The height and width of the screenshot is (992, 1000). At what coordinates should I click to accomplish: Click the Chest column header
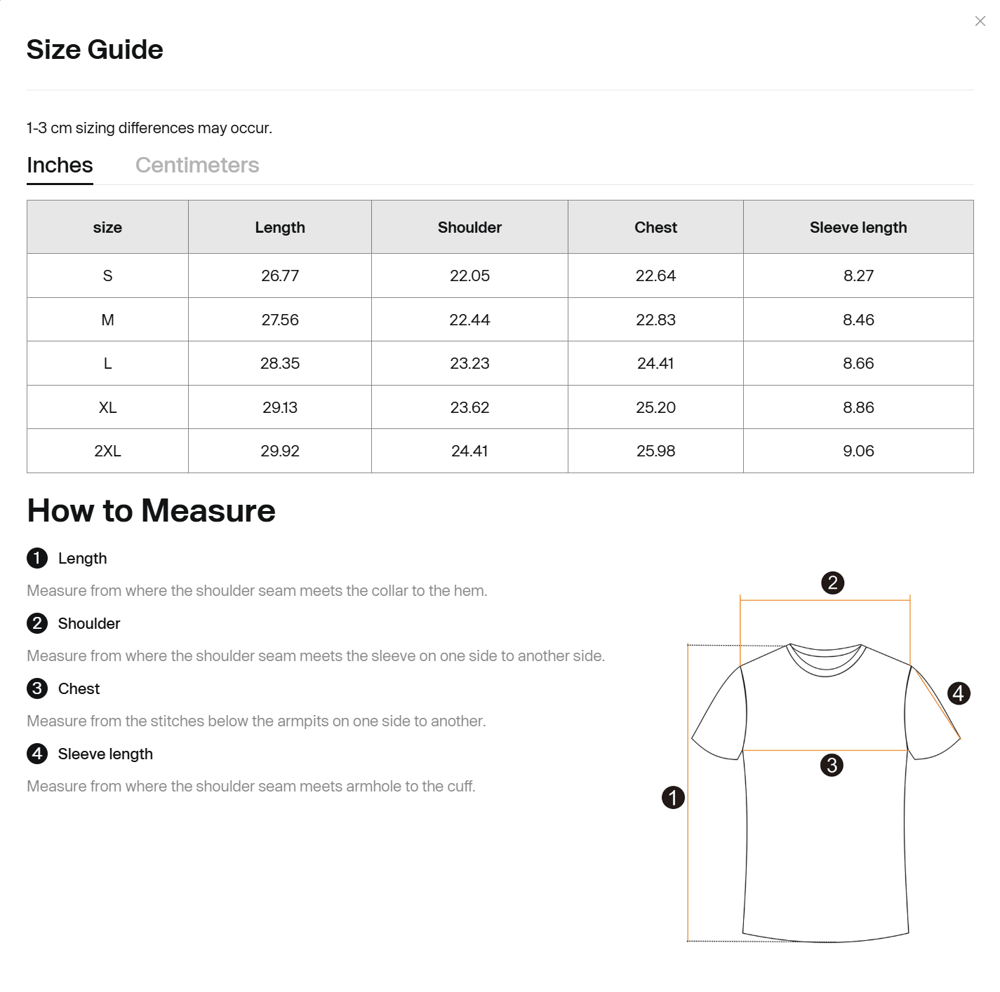coord(655,227)
